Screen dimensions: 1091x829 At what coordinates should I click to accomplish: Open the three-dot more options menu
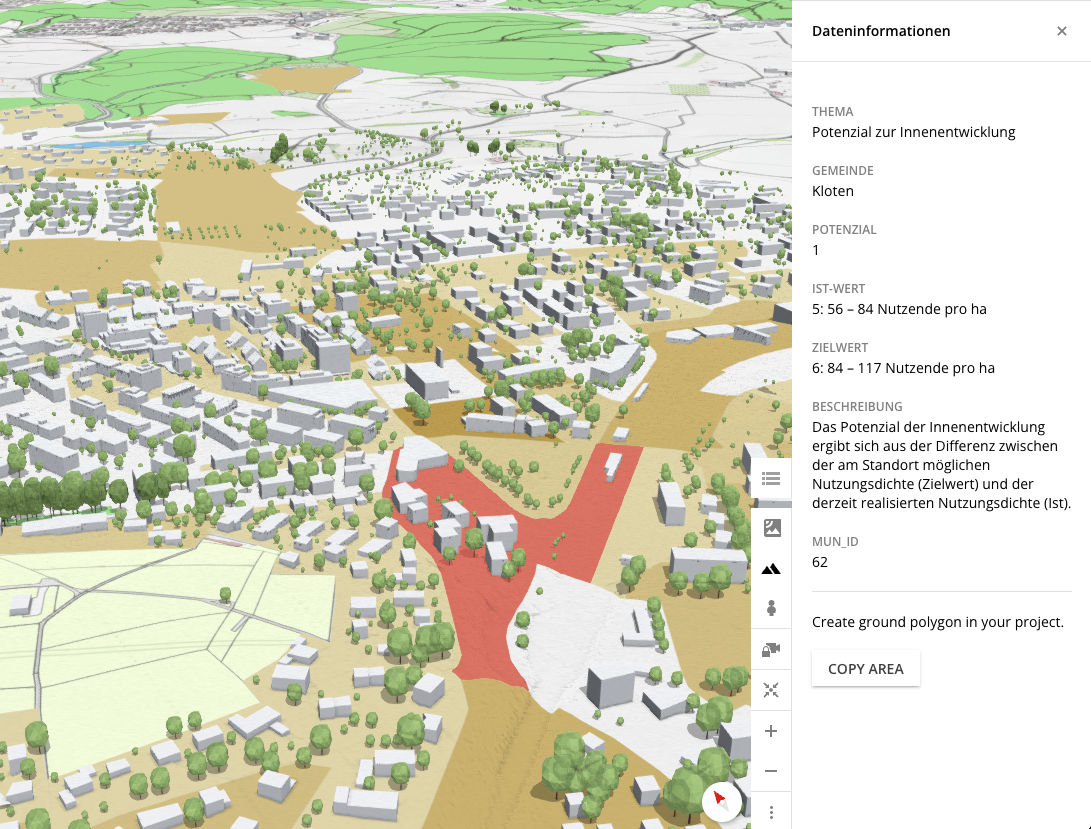(771, 811)
